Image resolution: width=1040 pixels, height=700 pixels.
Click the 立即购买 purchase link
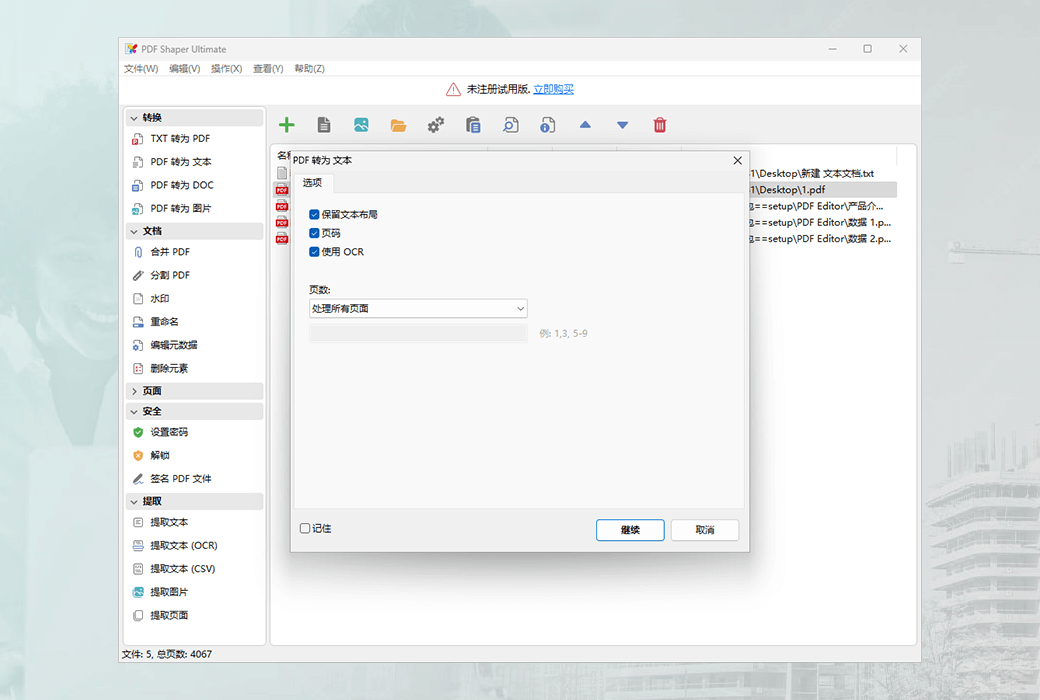553,88
